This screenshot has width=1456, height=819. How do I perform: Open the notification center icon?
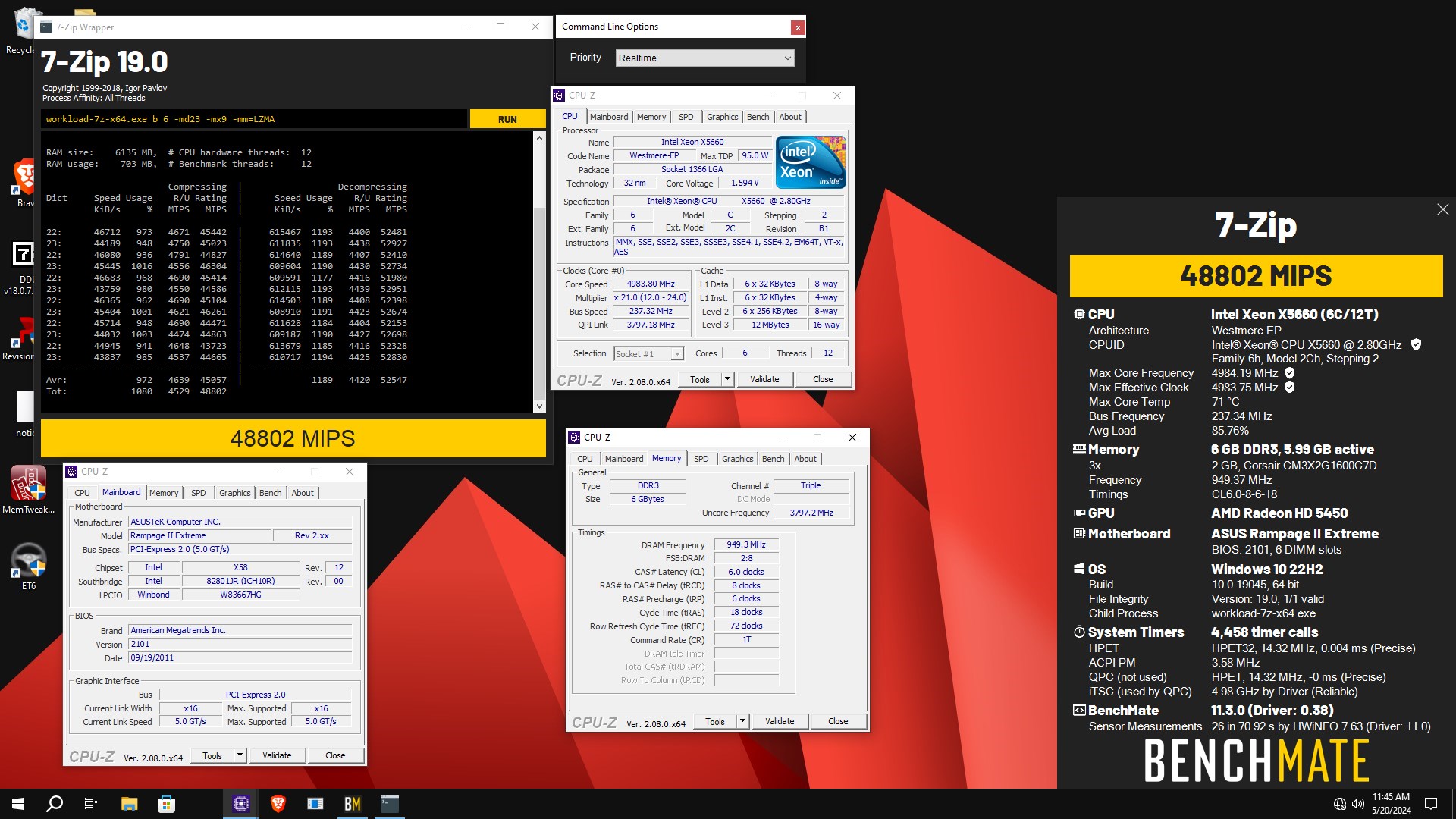coord(1431,804)
